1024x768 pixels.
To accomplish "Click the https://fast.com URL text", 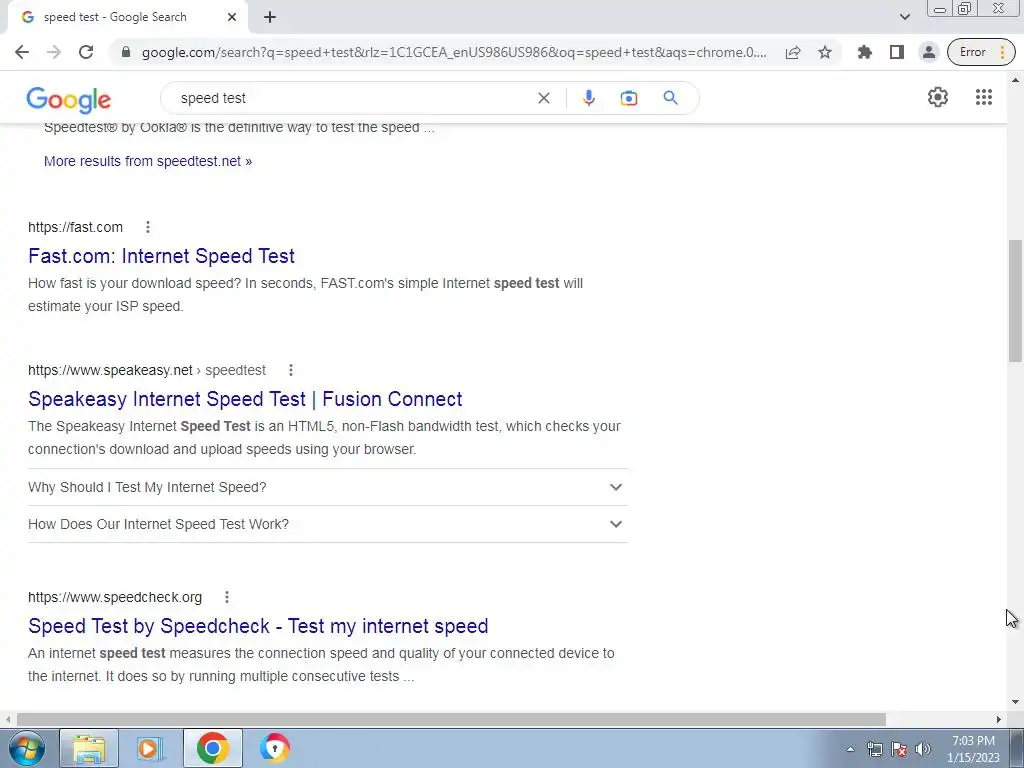I will [x=75, y=227].
